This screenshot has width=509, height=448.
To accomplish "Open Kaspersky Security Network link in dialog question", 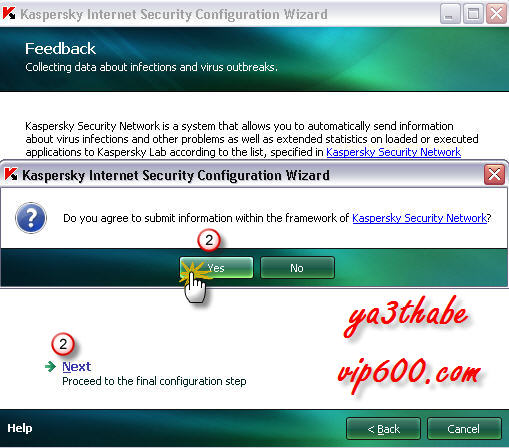I will 419,218.
